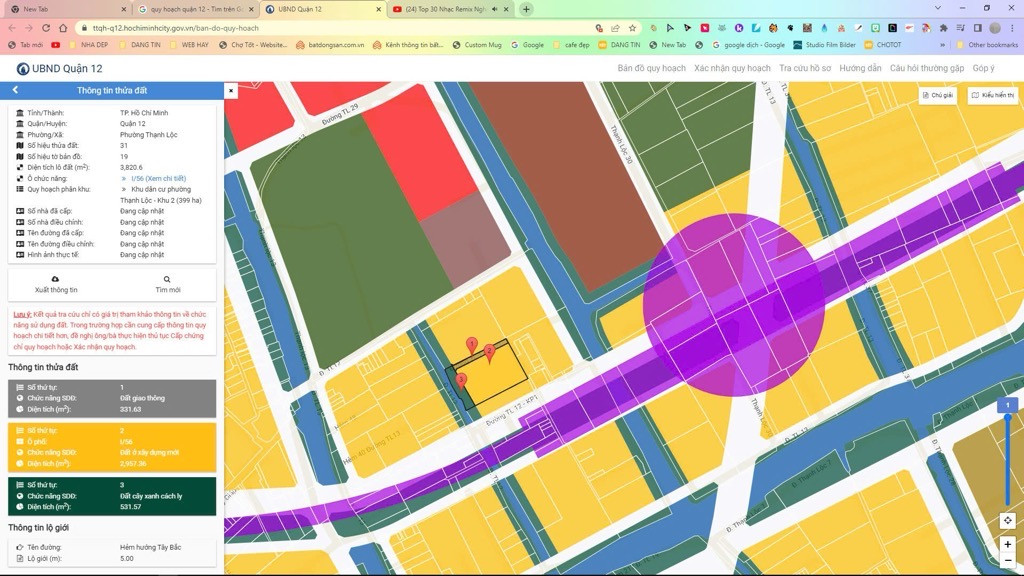1024x576 pixels.
Task: Close the YouTube Top 30 Nhạc Remix tab
Action: 506,9
